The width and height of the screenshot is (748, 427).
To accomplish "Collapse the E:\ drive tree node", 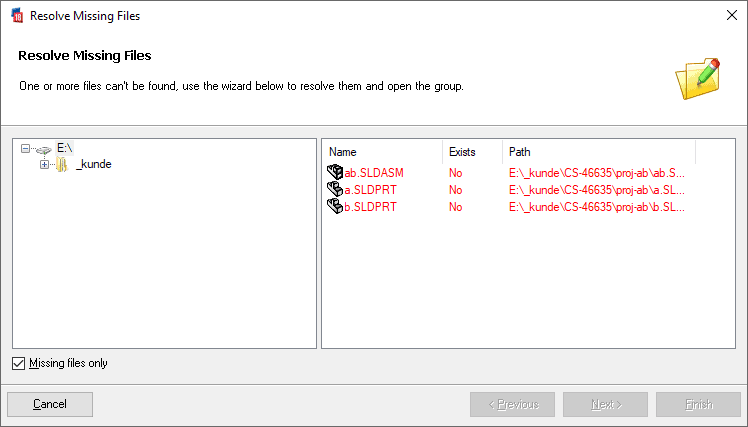I will [25, 149].
